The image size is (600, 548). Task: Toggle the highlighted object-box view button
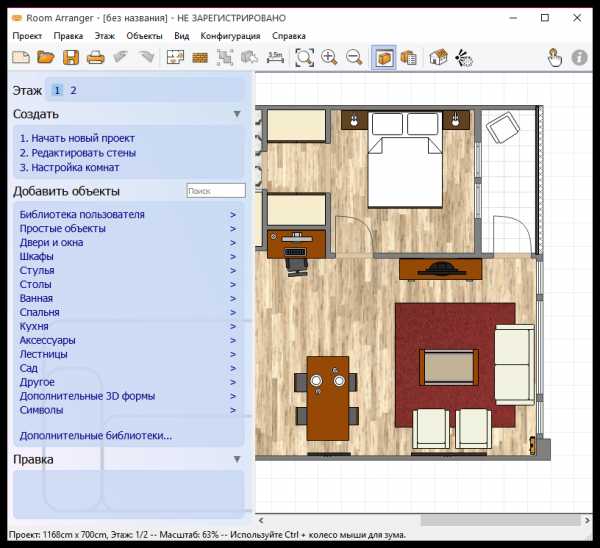(x=384, y=58)
